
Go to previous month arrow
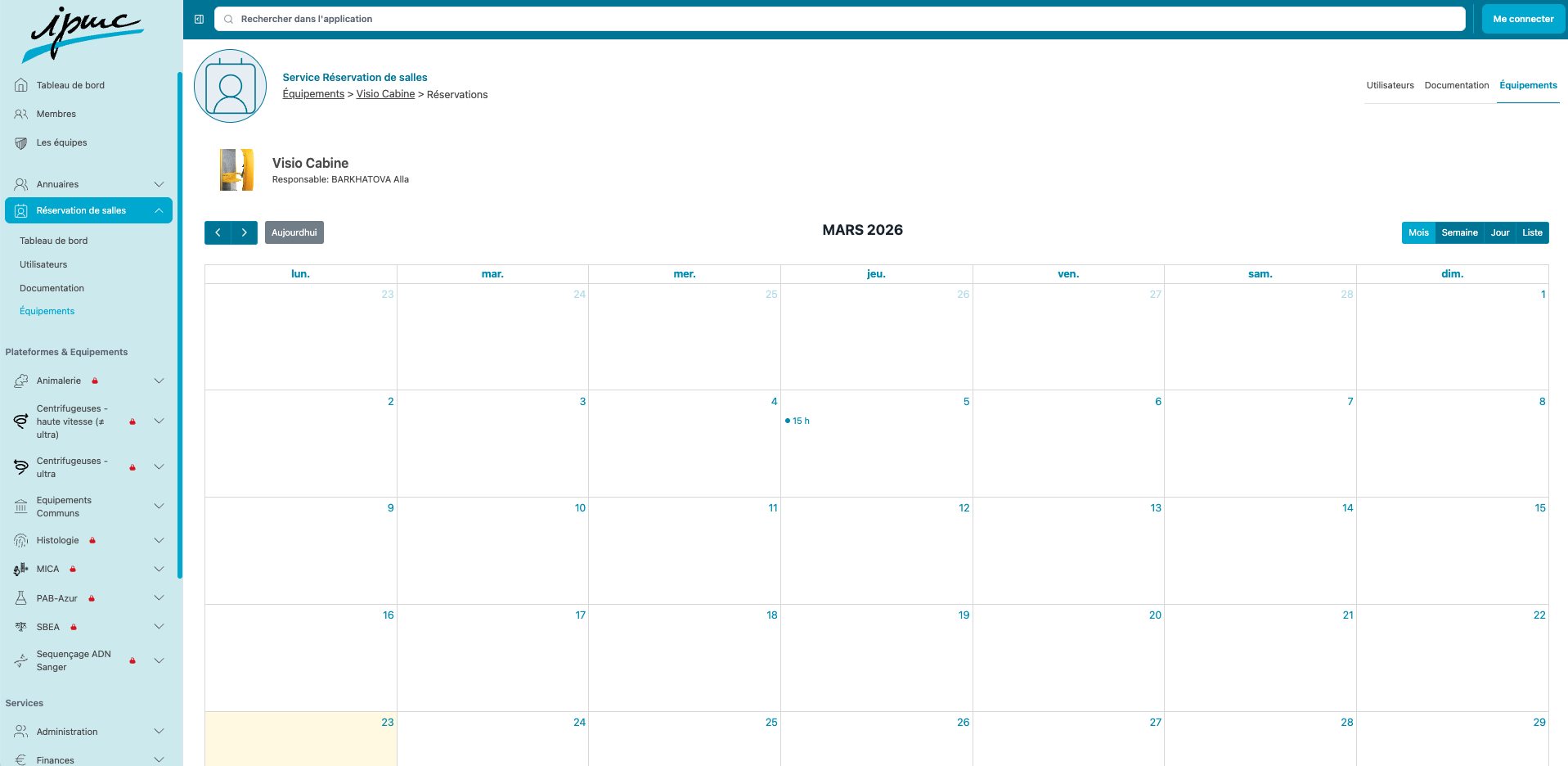click(218, 232)
